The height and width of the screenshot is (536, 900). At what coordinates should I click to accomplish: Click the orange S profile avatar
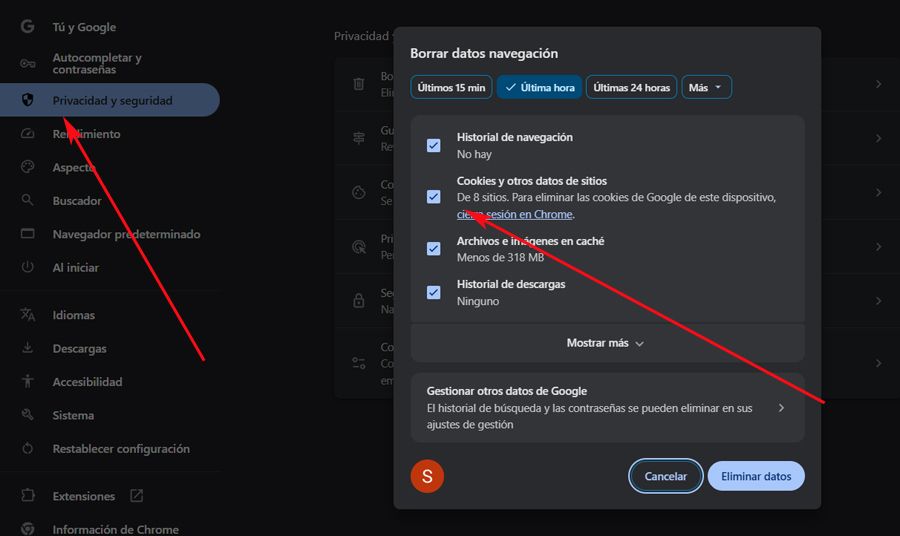coord(427,476)
